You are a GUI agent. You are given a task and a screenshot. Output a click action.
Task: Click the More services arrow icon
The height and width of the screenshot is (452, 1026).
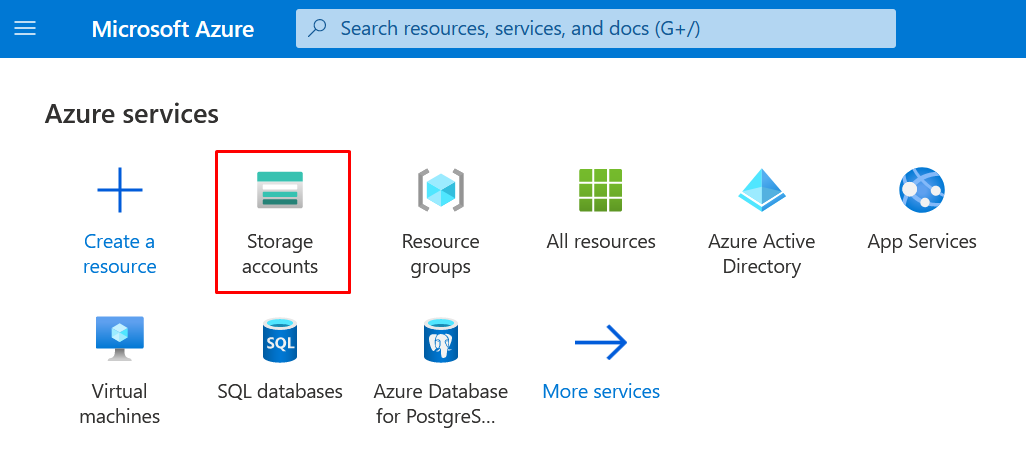tap(600, 343)
